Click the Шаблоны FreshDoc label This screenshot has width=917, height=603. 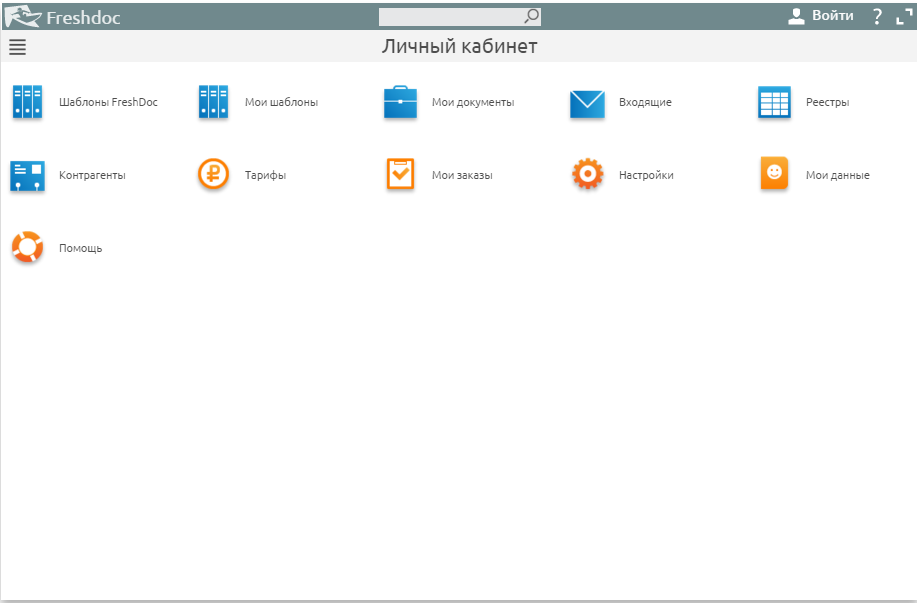click(x=108, y=102)
